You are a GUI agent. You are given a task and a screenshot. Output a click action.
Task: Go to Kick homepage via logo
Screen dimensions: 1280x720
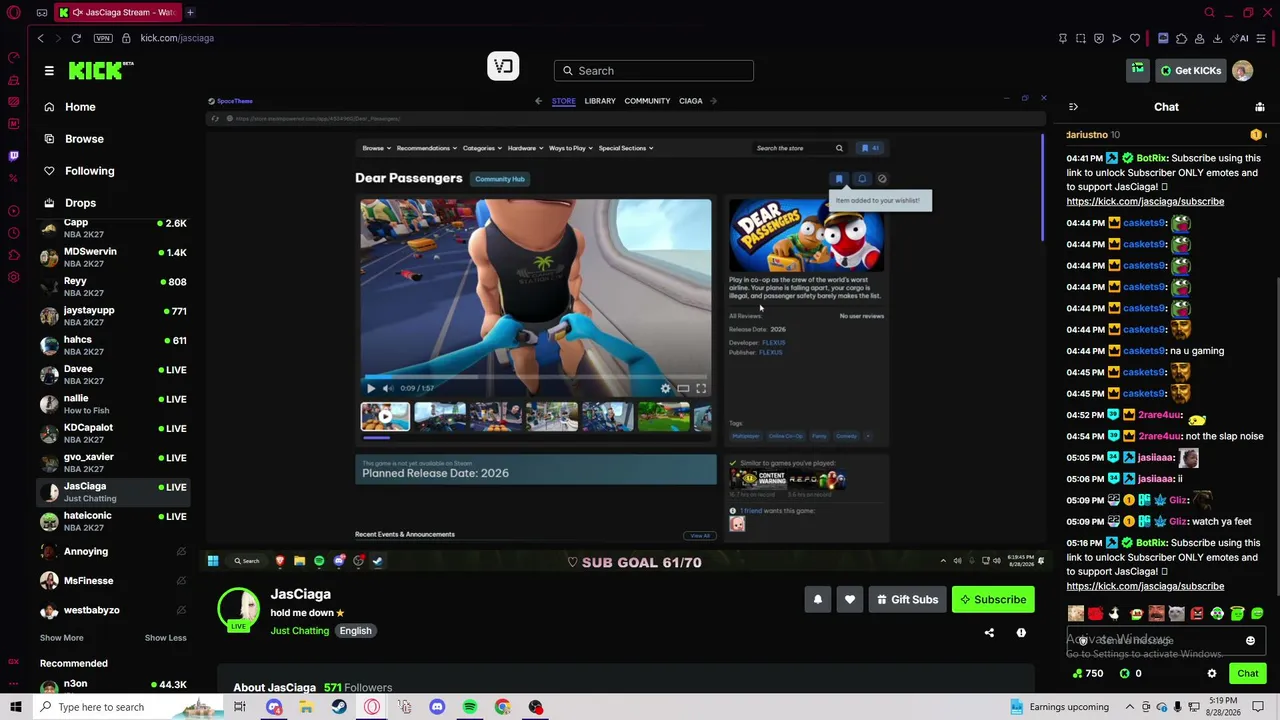point(100,70)
